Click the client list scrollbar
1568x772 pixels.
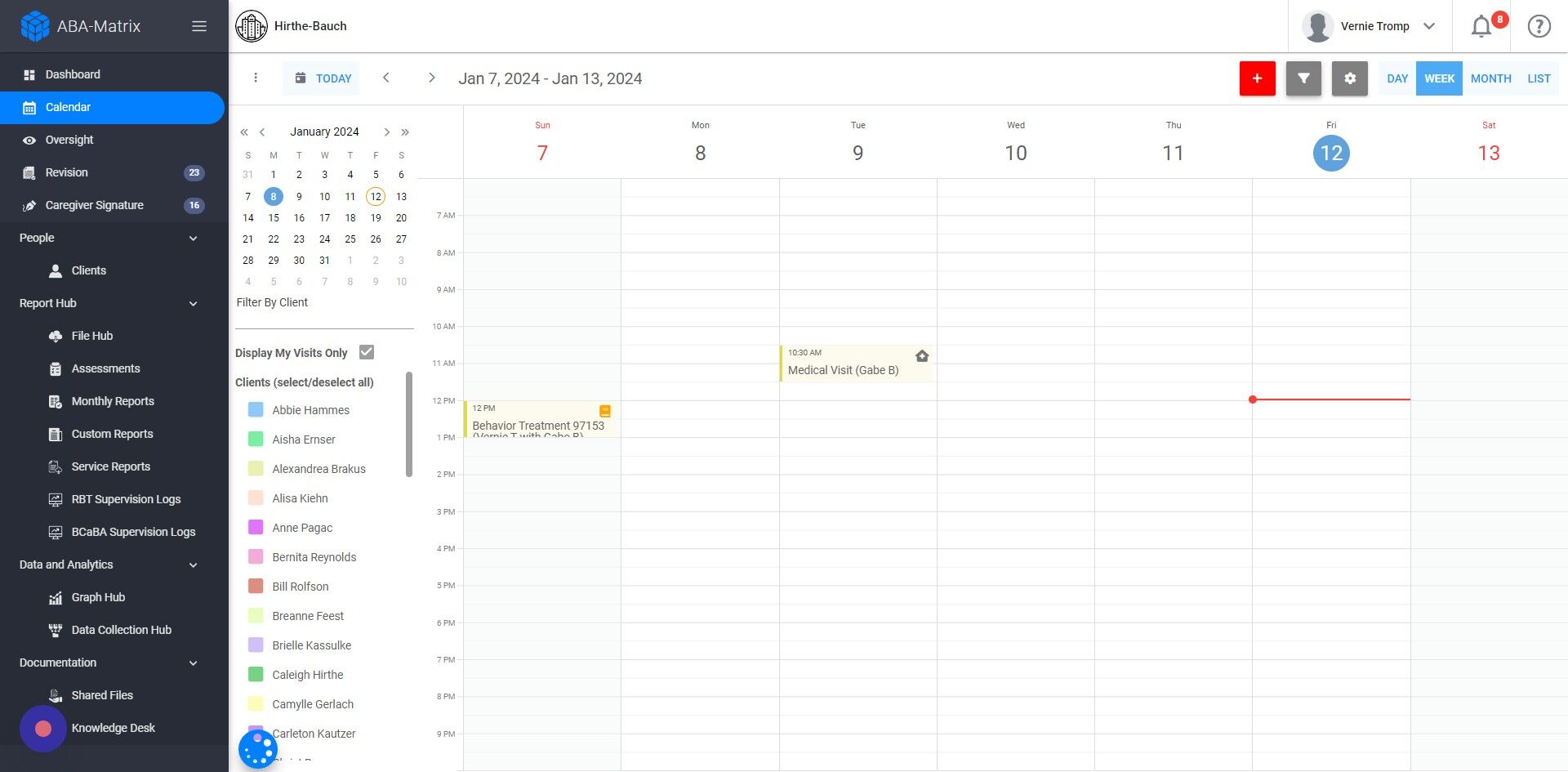(x=409, y=425)
